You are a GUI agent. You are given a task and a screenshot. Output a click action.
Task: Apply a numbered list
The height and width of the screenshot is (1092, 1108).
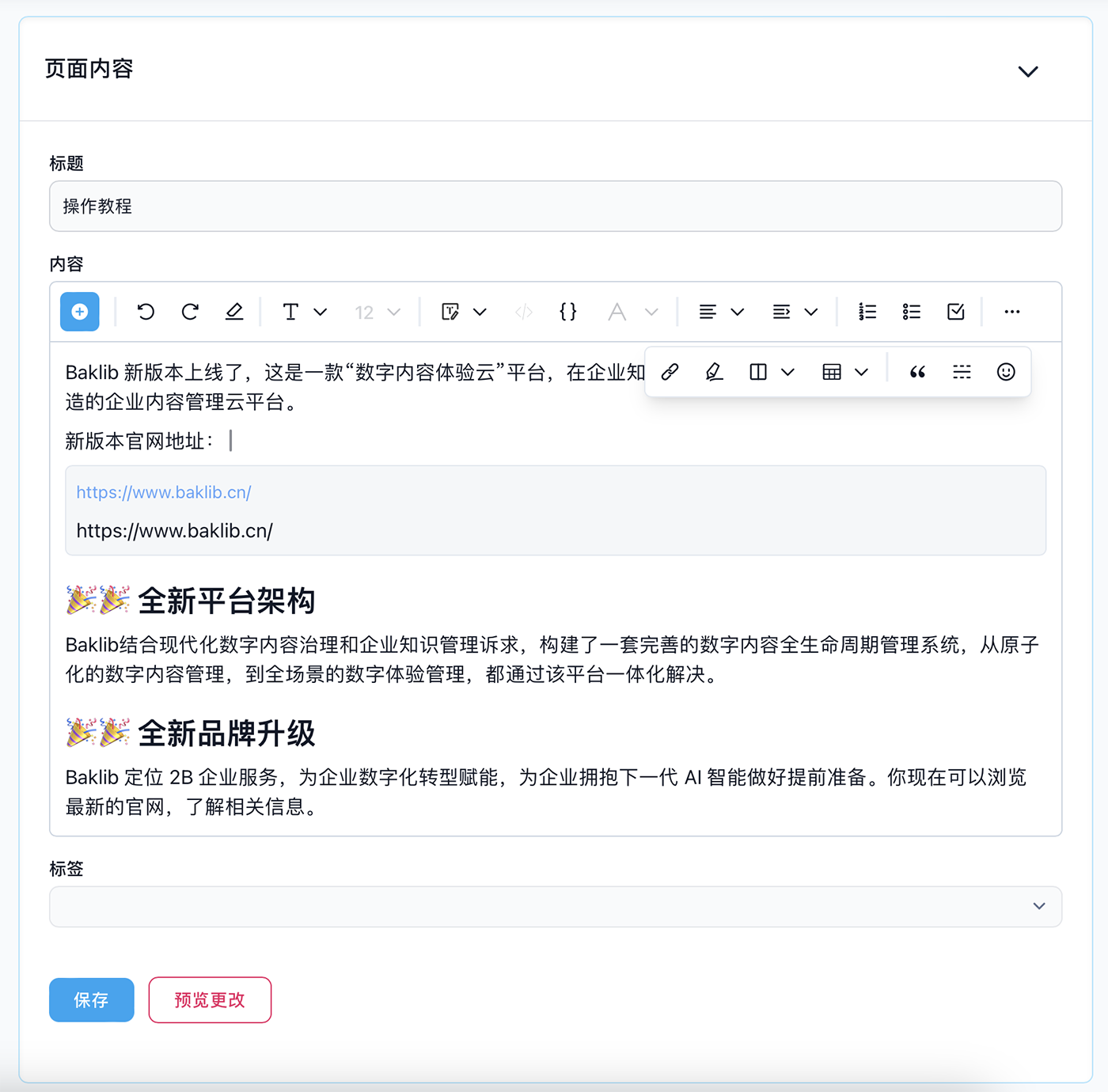click(867, 312)
